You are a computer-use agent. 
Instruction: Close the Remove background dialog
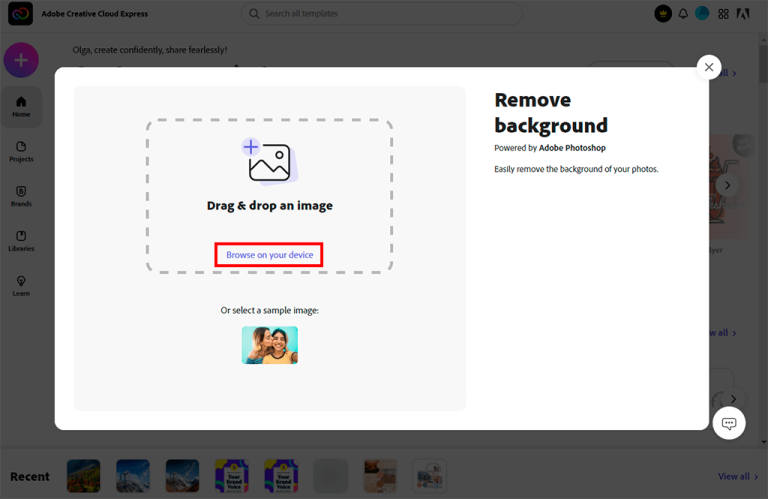pos(709,67)
